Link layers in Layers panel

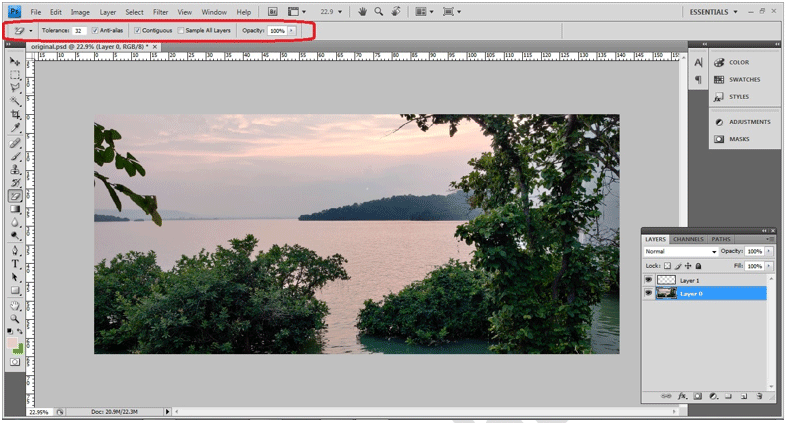[666, 396]
